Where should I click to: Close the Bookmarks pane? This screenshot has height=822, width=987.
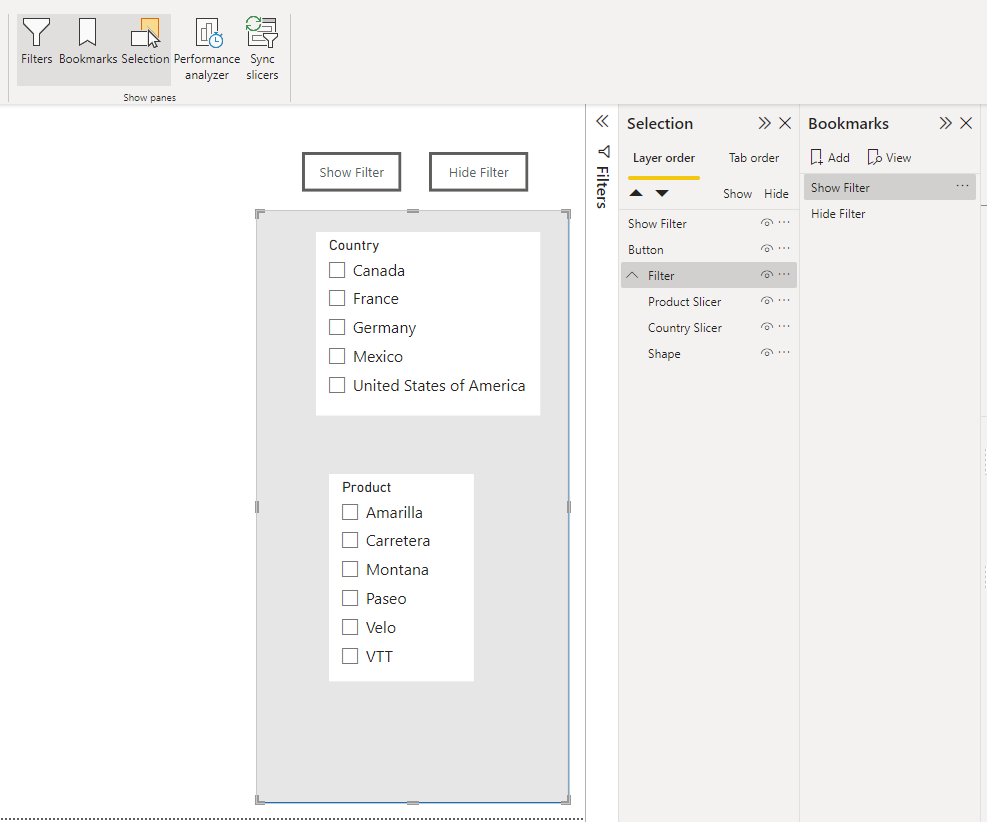click(x=966, y=123)
